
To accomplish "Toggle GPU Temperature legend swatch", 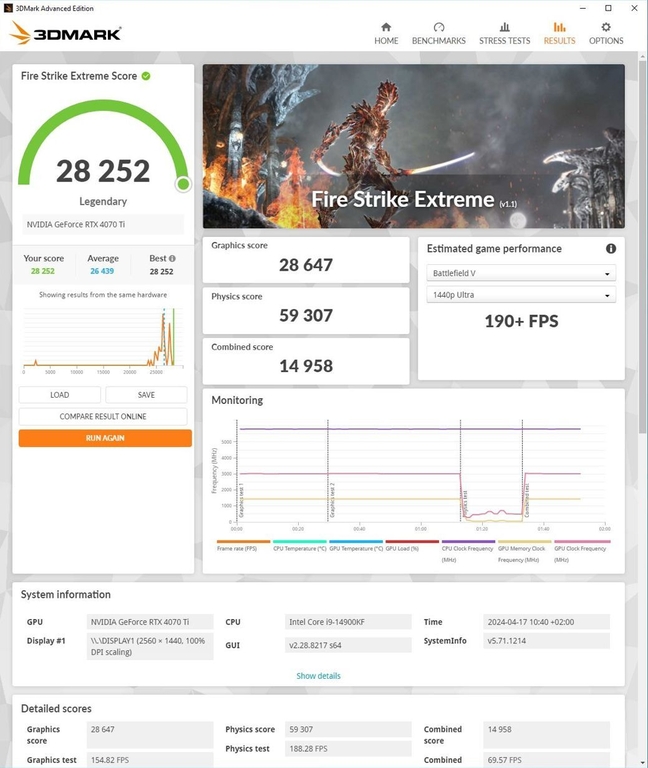I will tap(356, 541).
